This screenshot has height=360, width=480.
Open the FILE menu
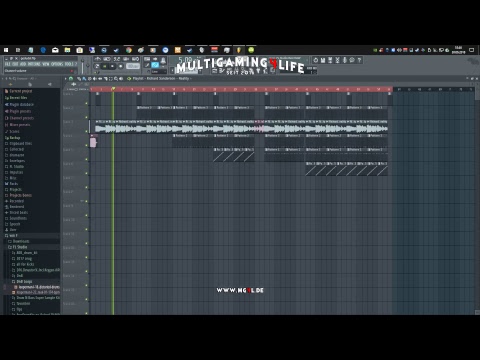tap(7, 64)
